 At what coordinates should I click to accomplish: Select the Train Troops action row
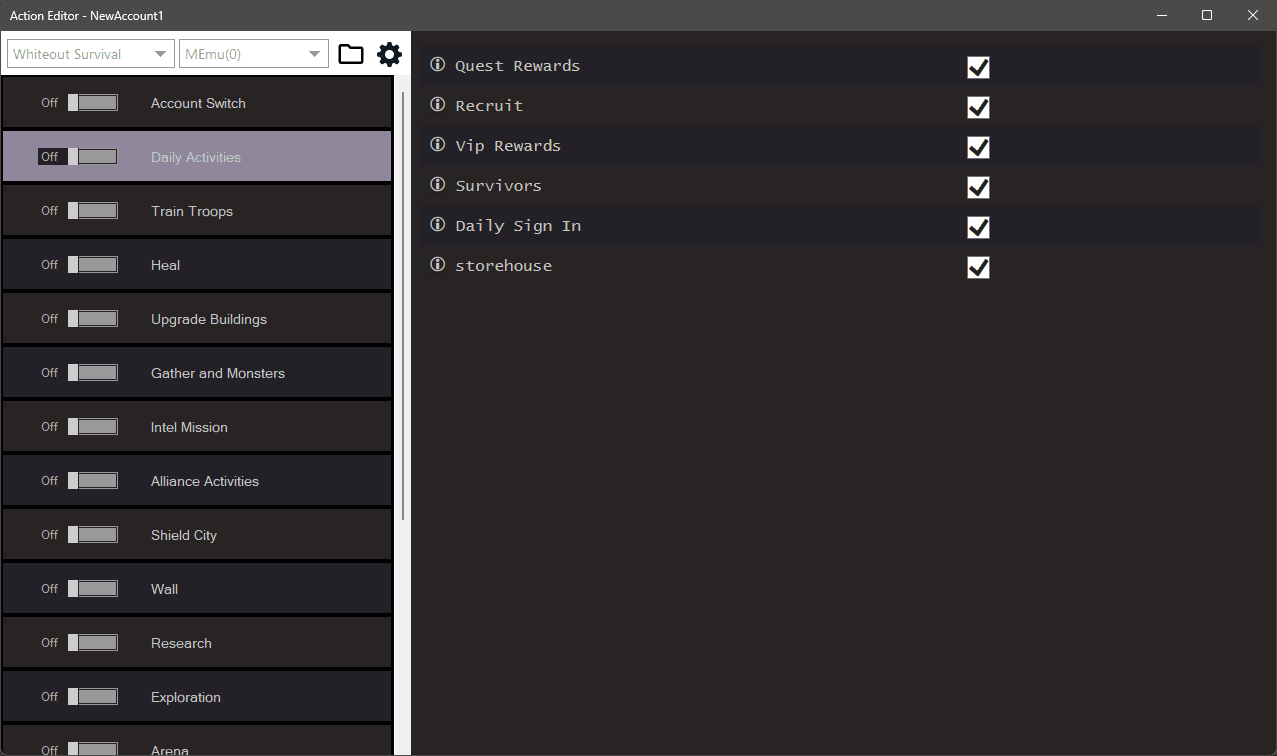pos(197,211)
